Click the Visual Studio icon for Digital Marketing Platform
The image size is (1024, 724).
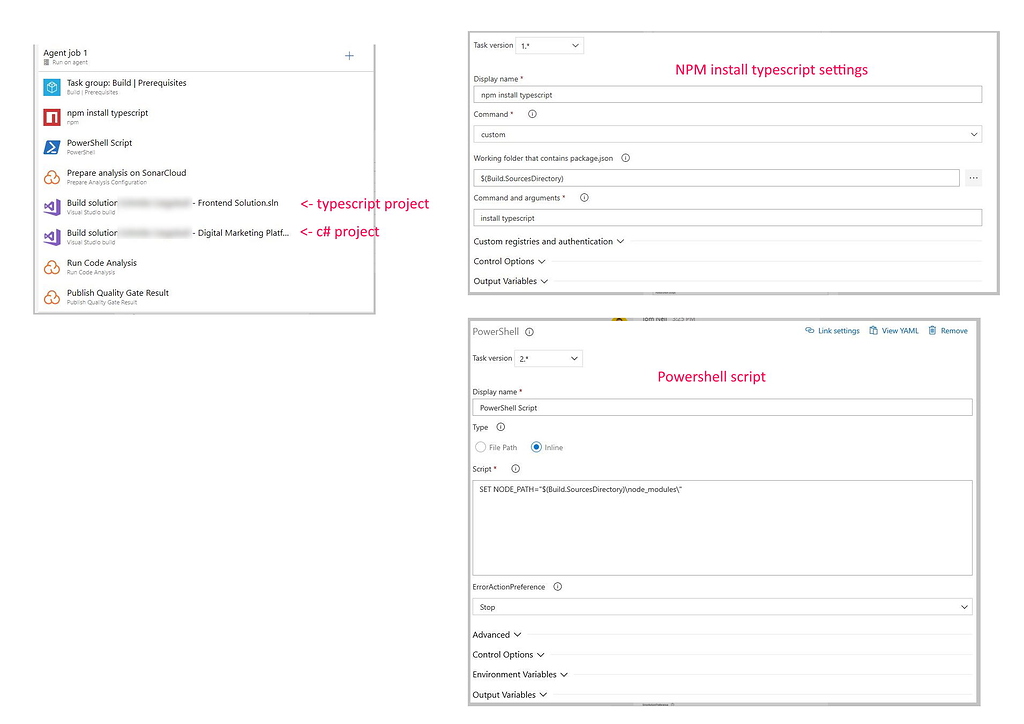52,237
